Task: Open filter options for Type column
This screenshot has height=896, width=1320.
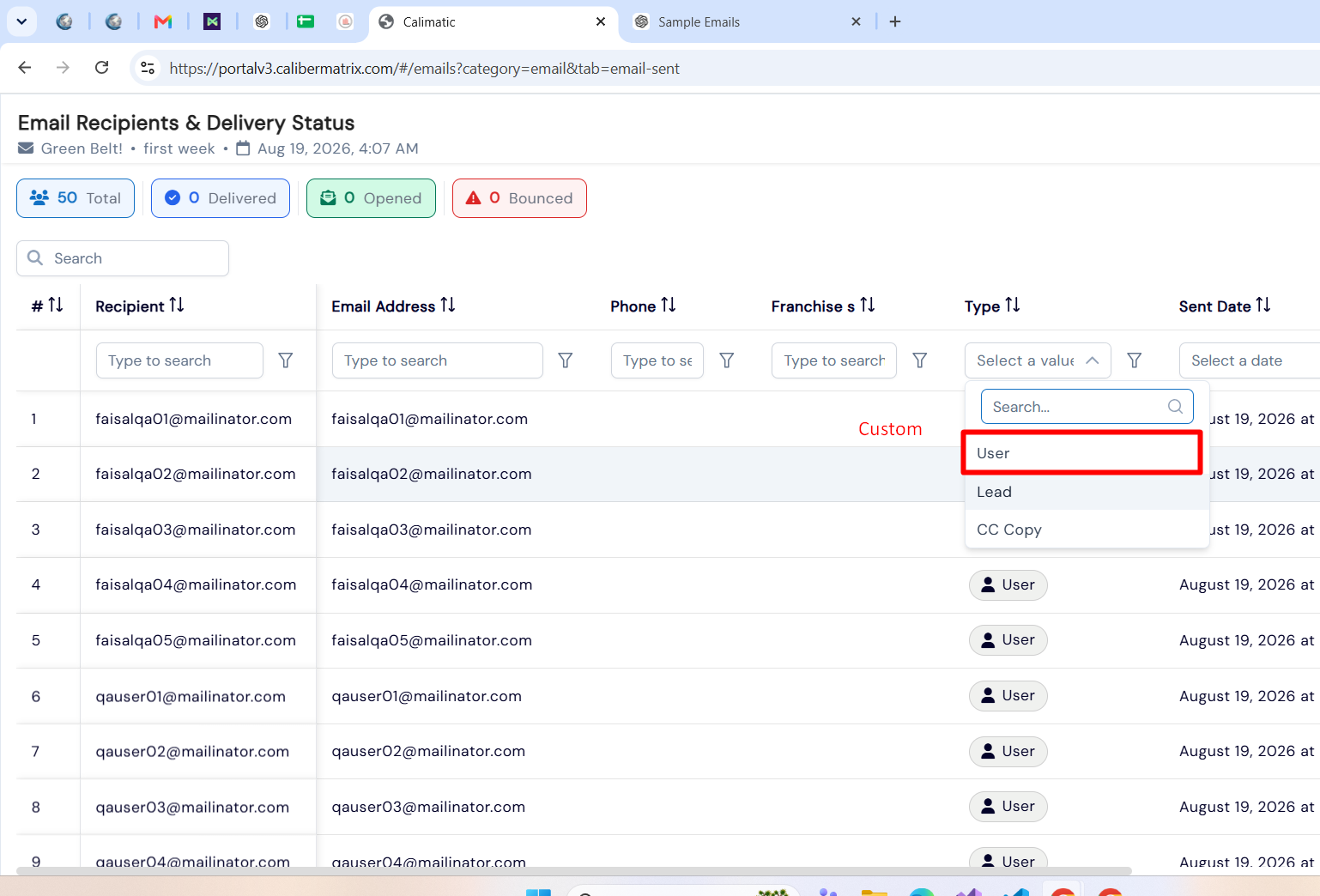Action: tap(1135, 360)
